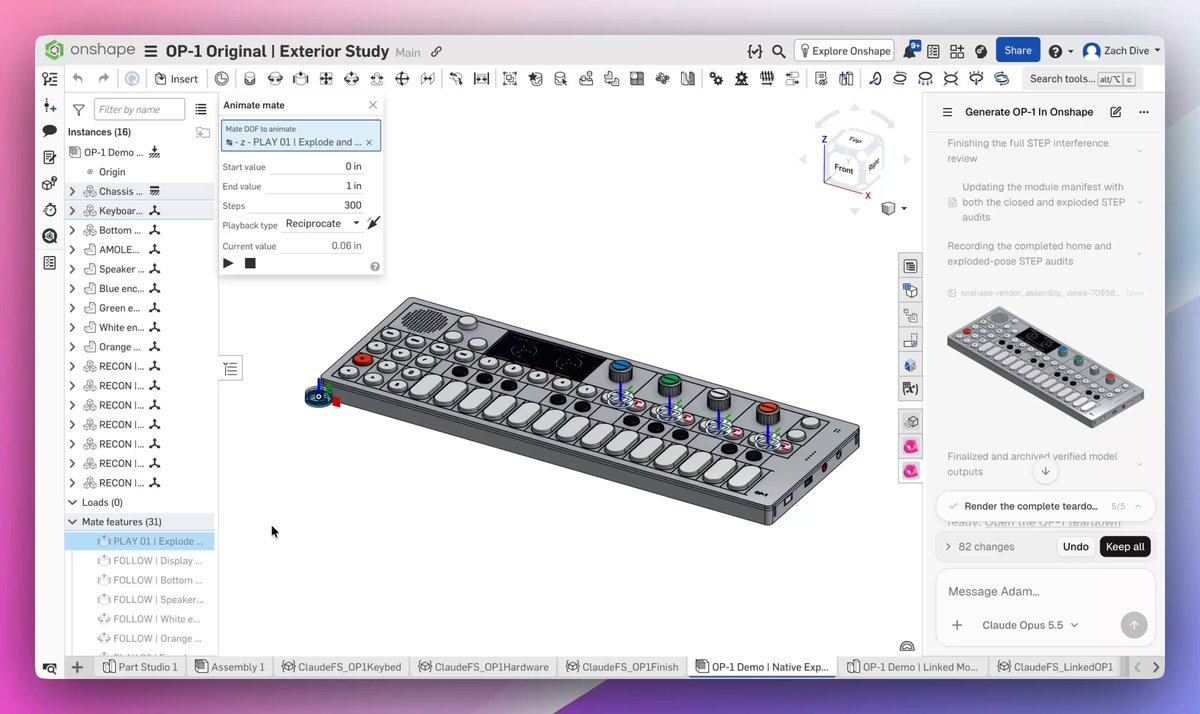Click the Share button
The height and width of the screenshot is (714, 1200).
click(x=1018, y=51)
